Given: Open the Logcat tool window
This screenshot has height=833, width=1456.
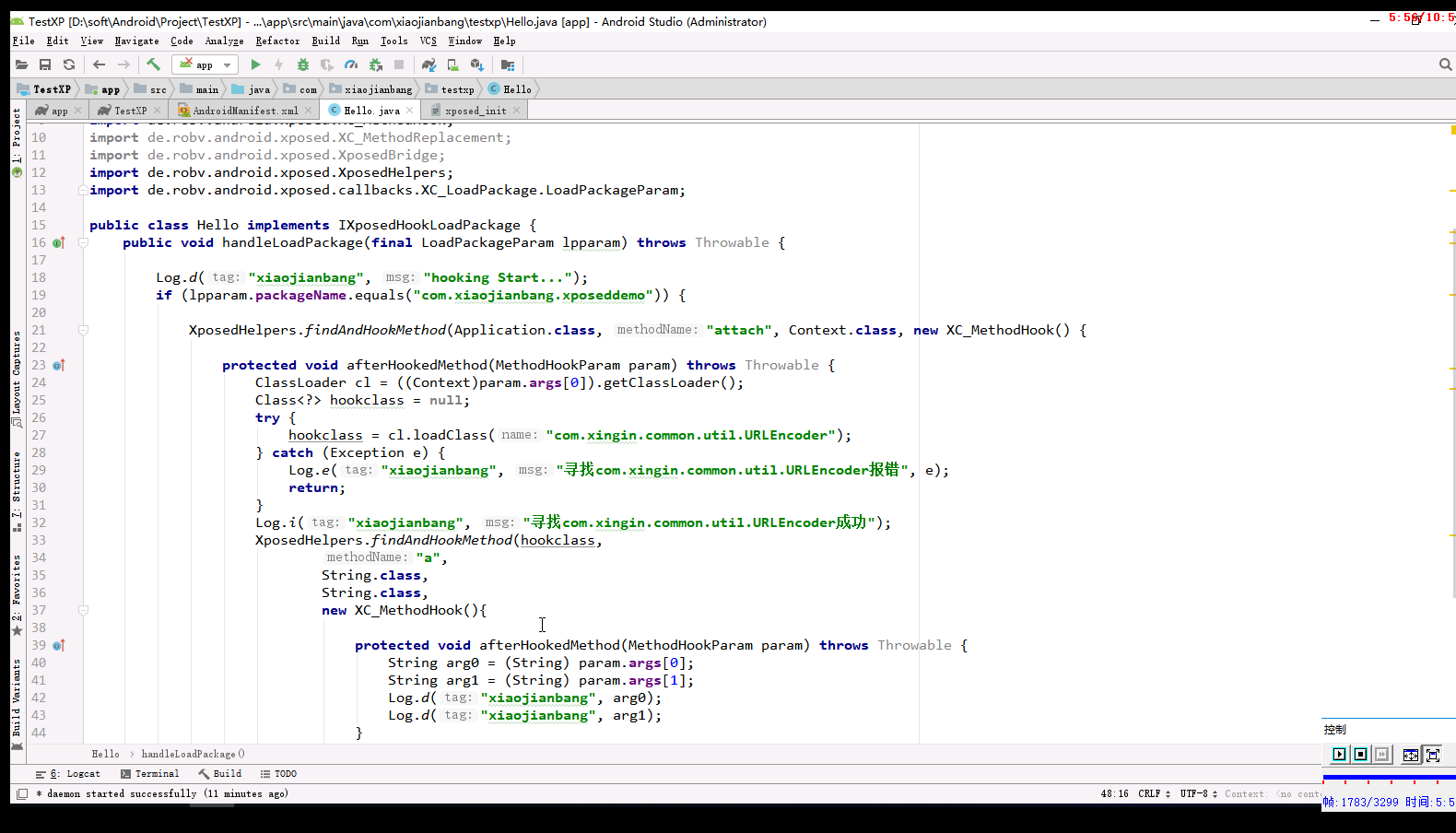Looking at the screenshot, I should pos(68,774).
